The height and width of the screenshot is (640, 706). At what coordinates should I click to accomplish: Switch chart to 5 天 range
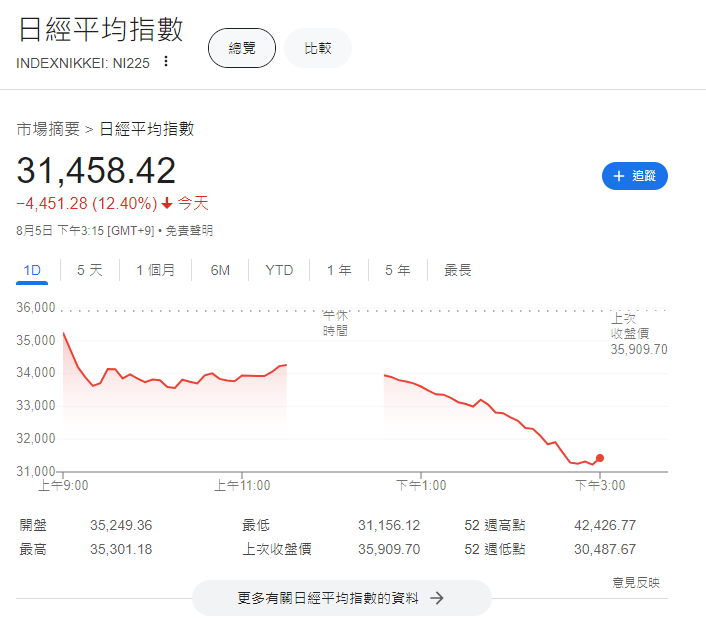(90, 270)
